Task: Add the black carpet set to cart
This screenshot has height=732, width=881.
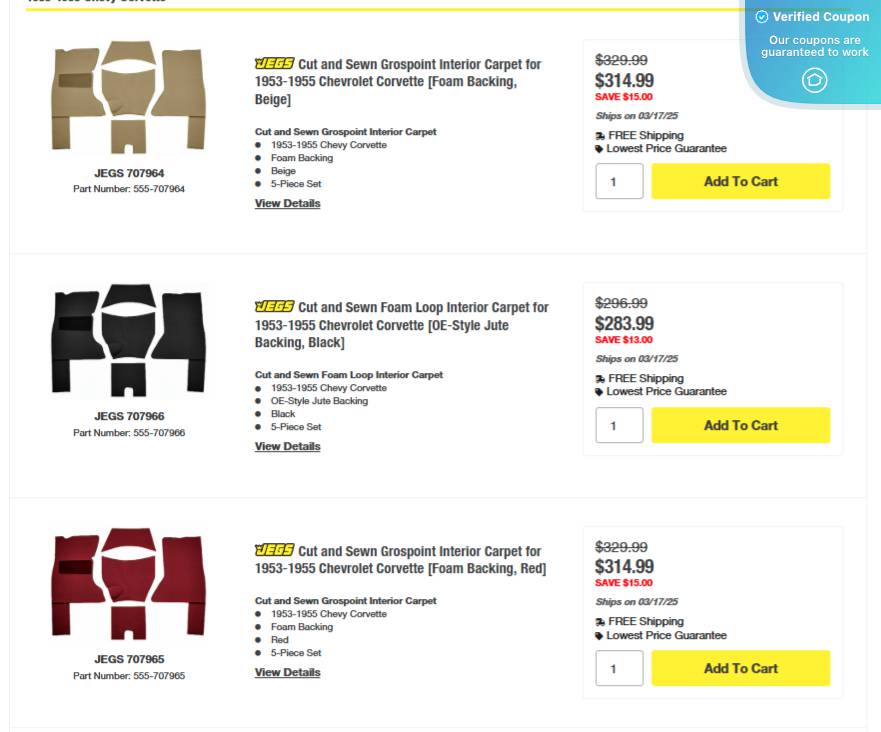Action: click(740, 424)
